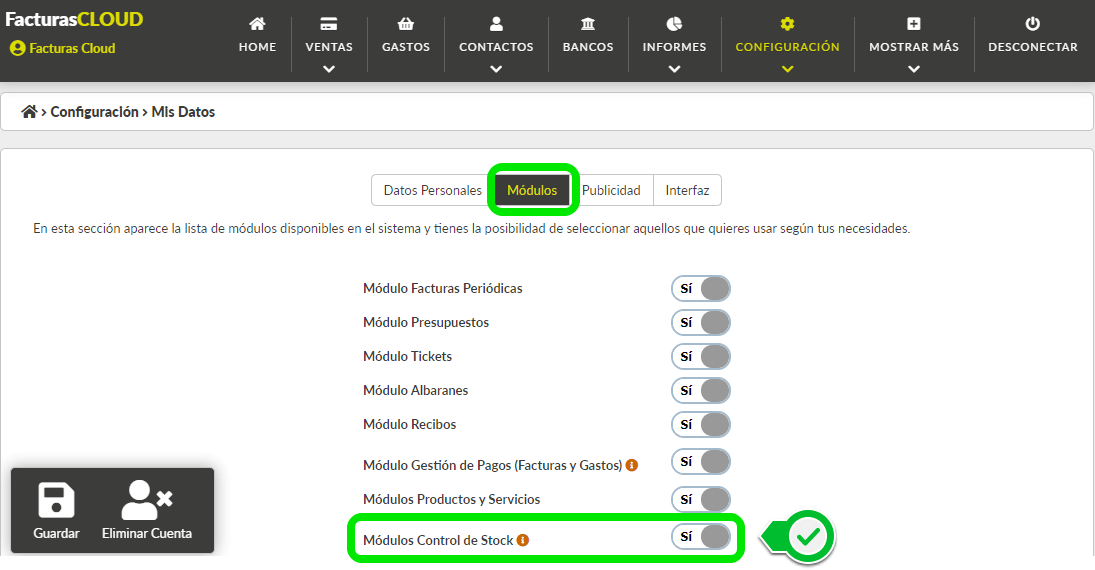
Task: Click the Gastos shopping basket icon
Action: [406, 24]
